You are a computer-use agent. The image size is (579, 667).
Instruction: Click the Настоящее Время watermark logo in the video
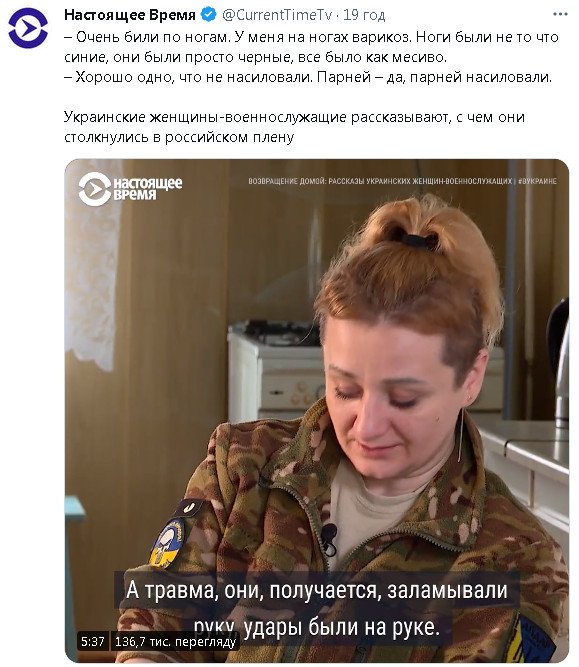pos(130,189)
